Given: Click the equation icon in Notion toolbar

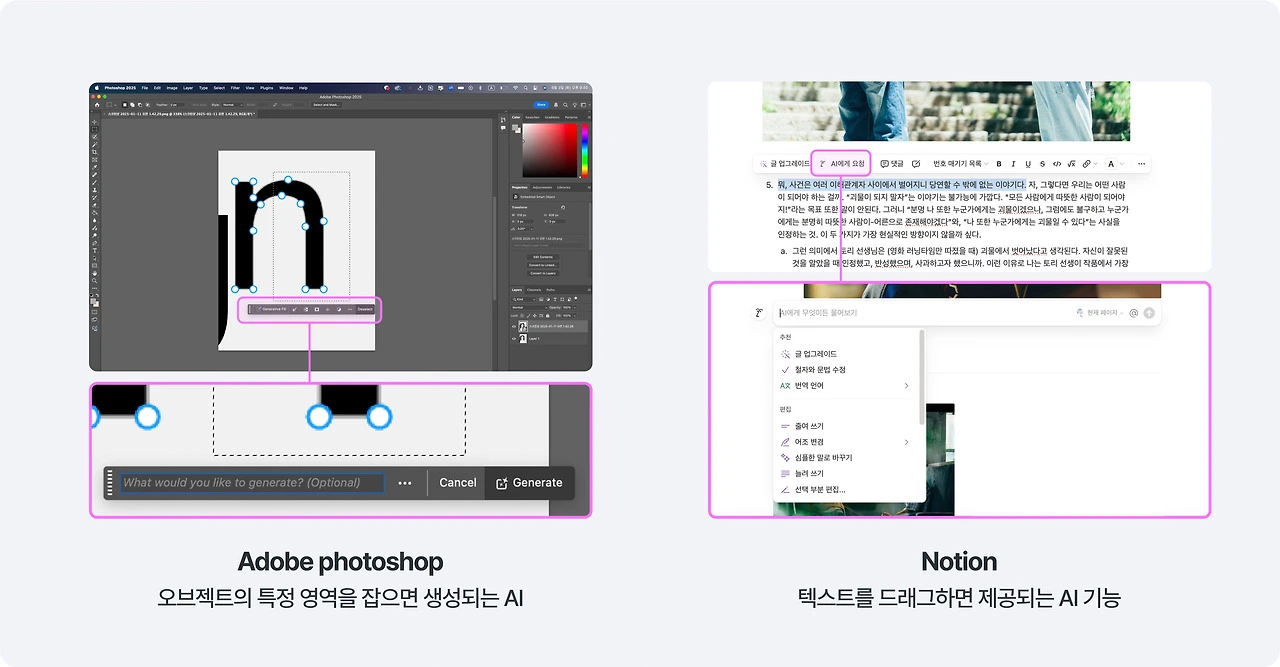Looking at the screenshot, I should click(1071, 164).
